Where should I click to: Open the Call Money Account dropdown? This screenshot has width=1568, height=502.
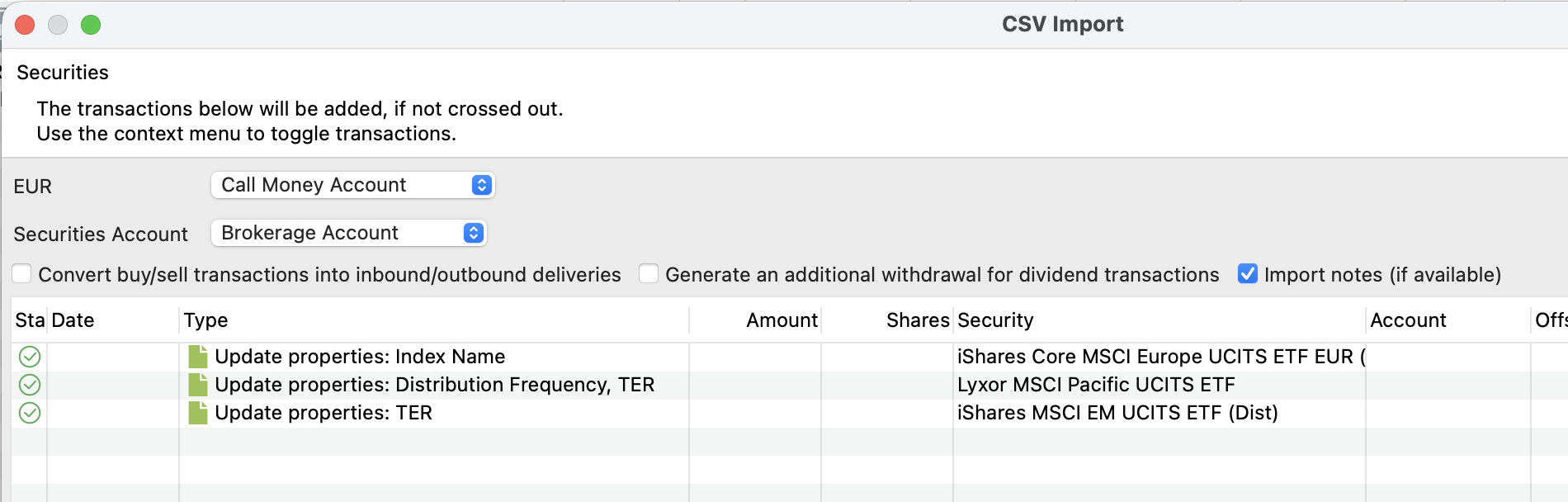(x=352, y=185)
